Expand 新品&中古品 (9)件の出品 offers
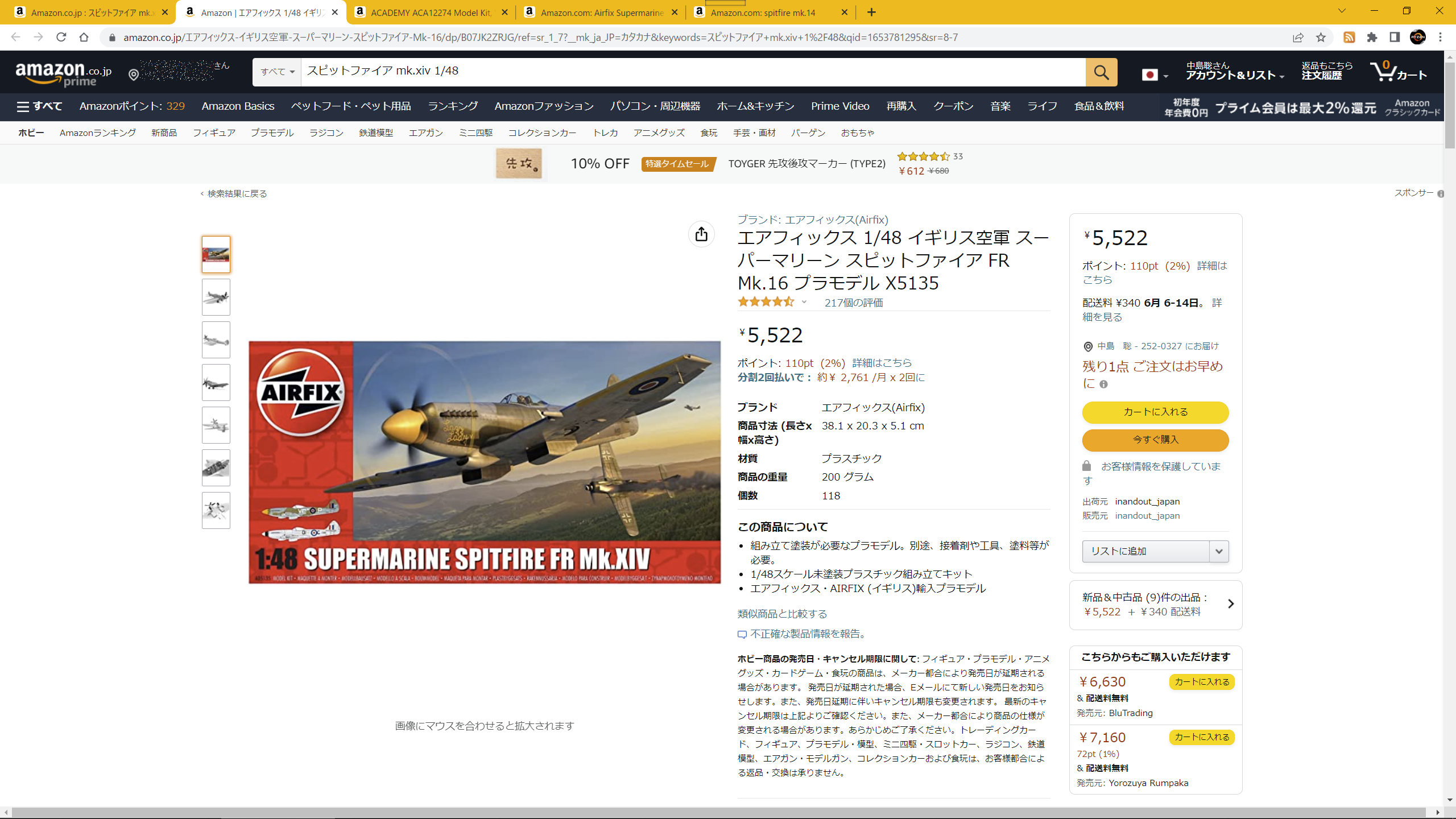Viewport: 1456px width, 819px height. tap(1156, 605)
